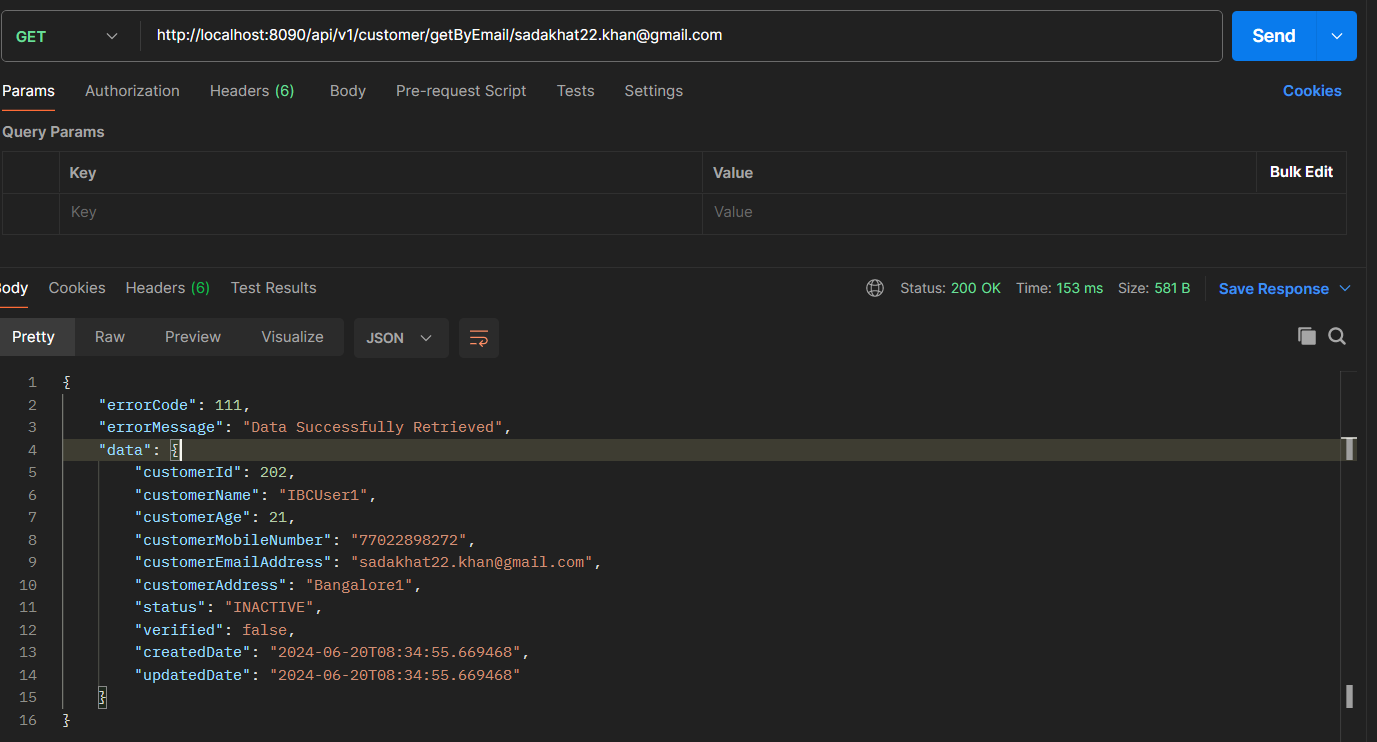The height and width of the screenshot is (742, 1377).
Task: Expand the Send button arrow
Action: (1337, 36)
